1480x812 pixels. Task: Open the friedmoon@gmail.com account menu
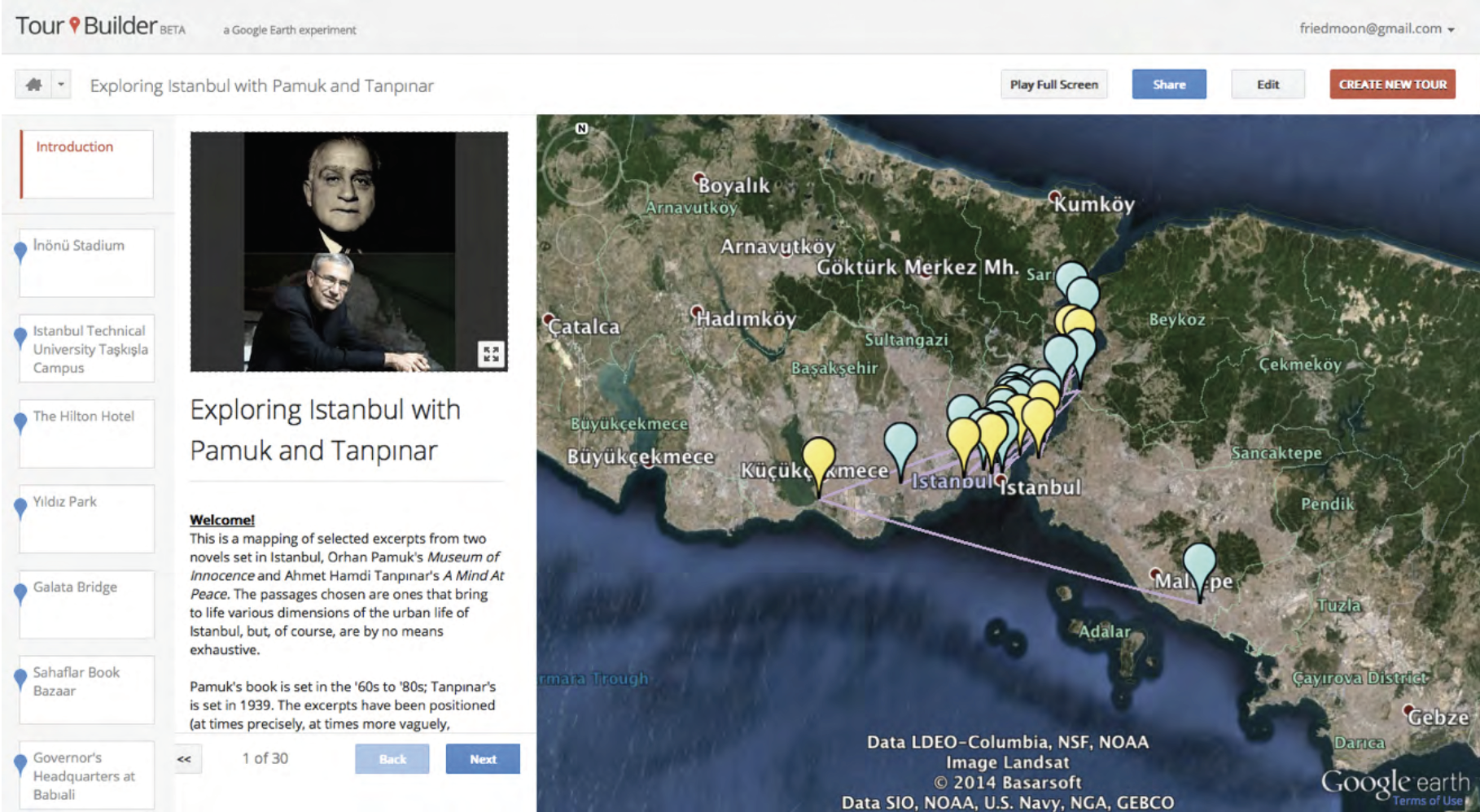click(x=1377, y=28)
